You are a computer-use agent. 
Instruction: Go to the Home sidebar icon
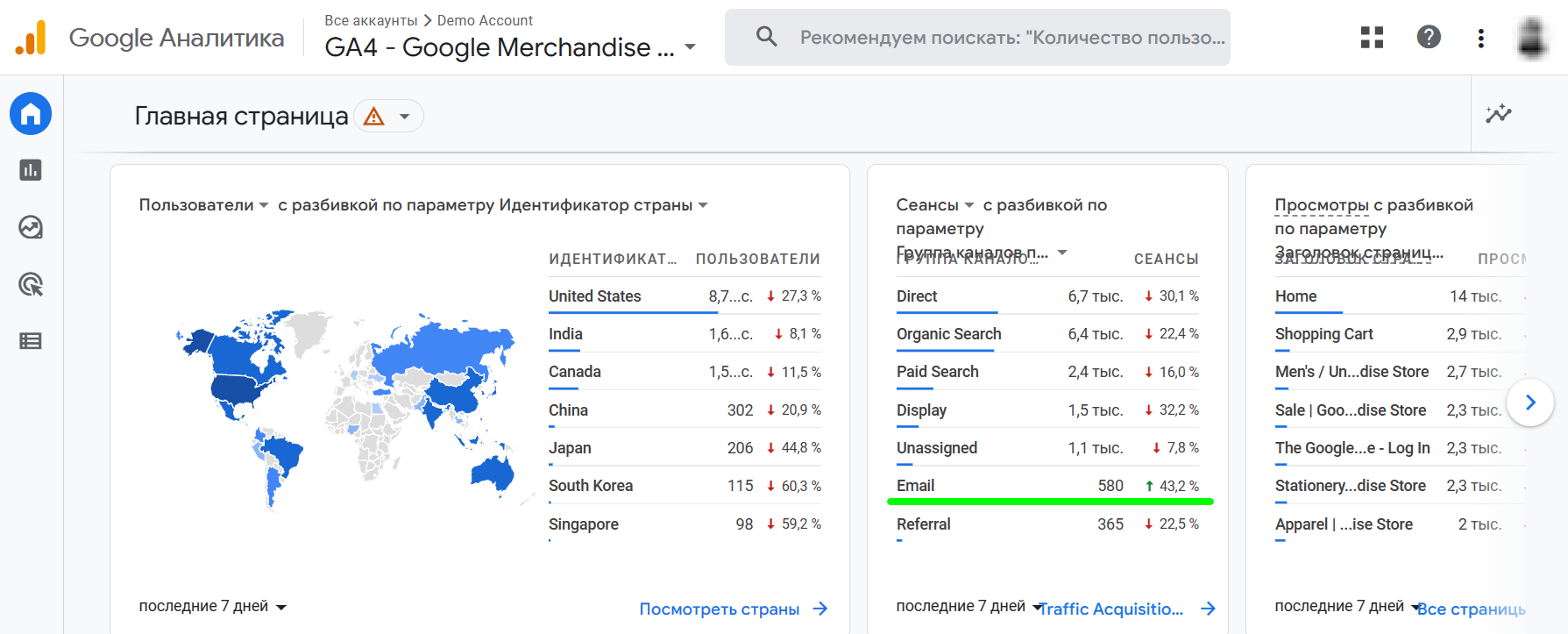31,114
